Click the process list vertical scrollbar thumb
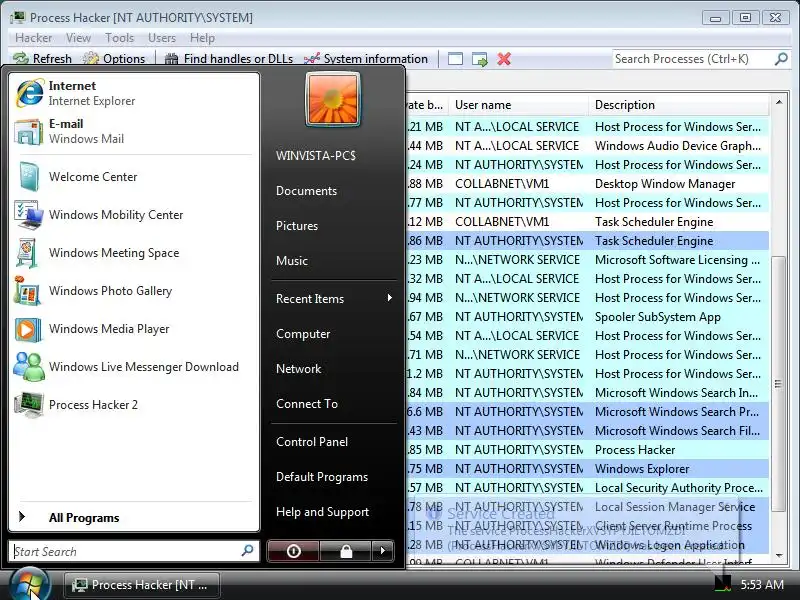 778,384
